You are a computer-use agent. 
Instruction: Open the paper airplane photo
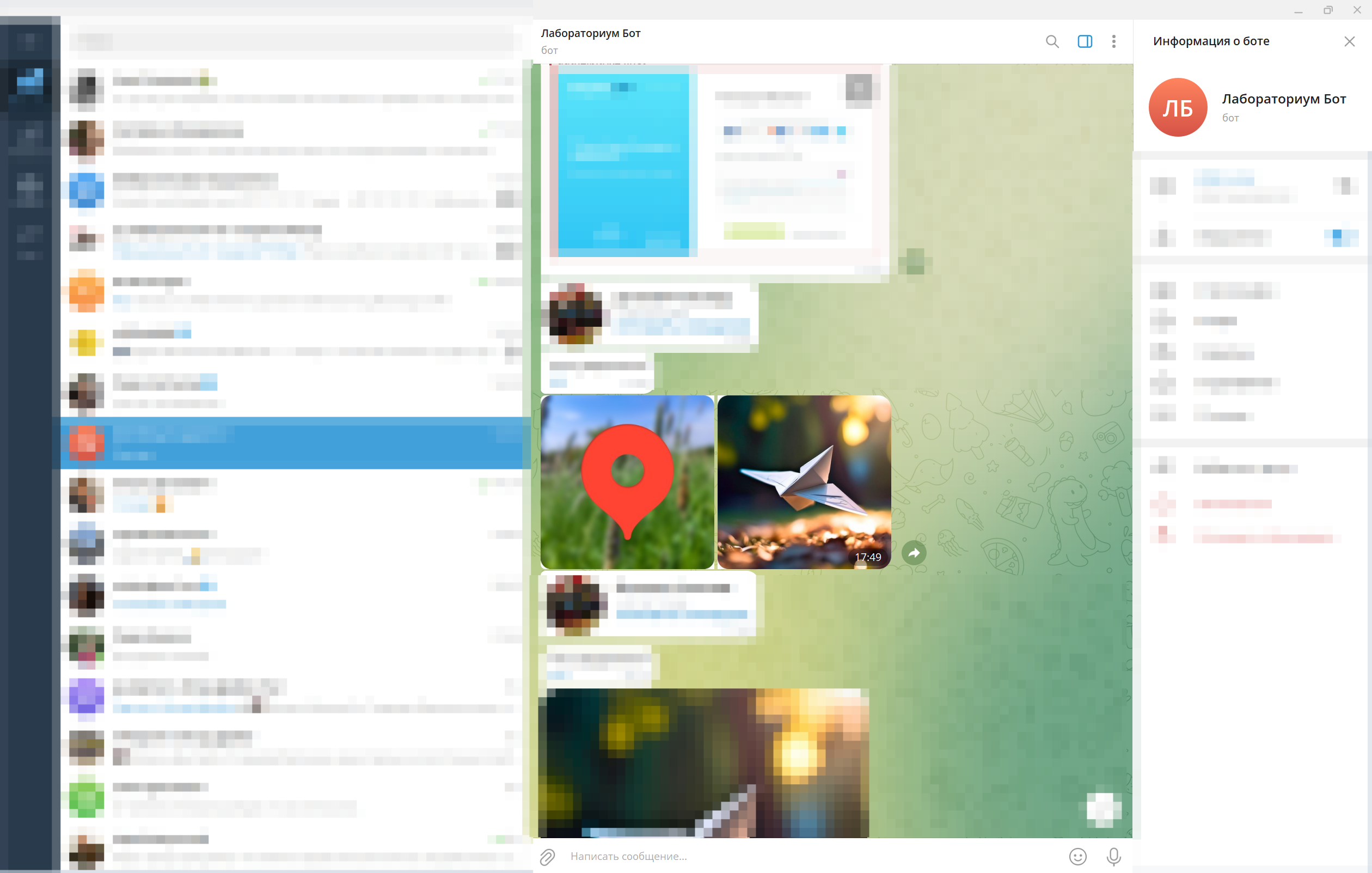804,481
